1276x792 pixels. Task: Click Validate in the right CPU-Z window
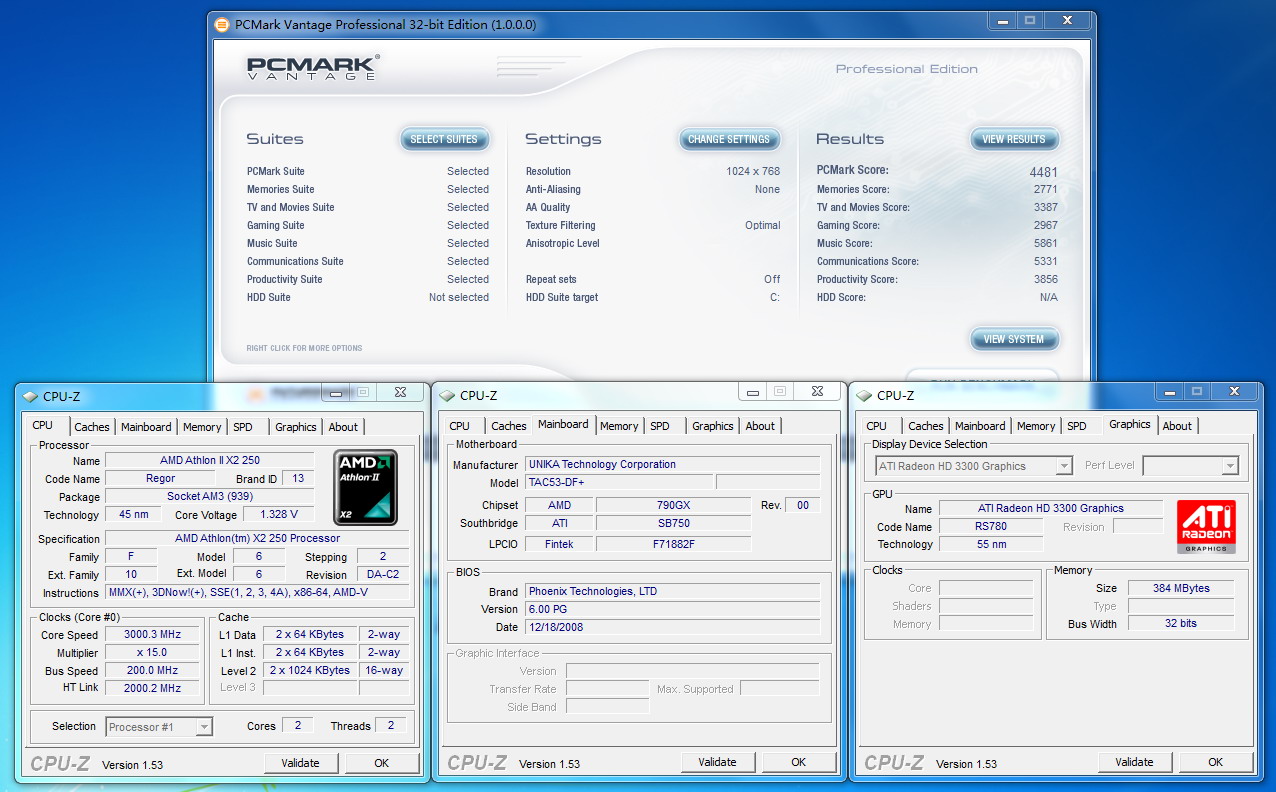(x=1134, y=762)
